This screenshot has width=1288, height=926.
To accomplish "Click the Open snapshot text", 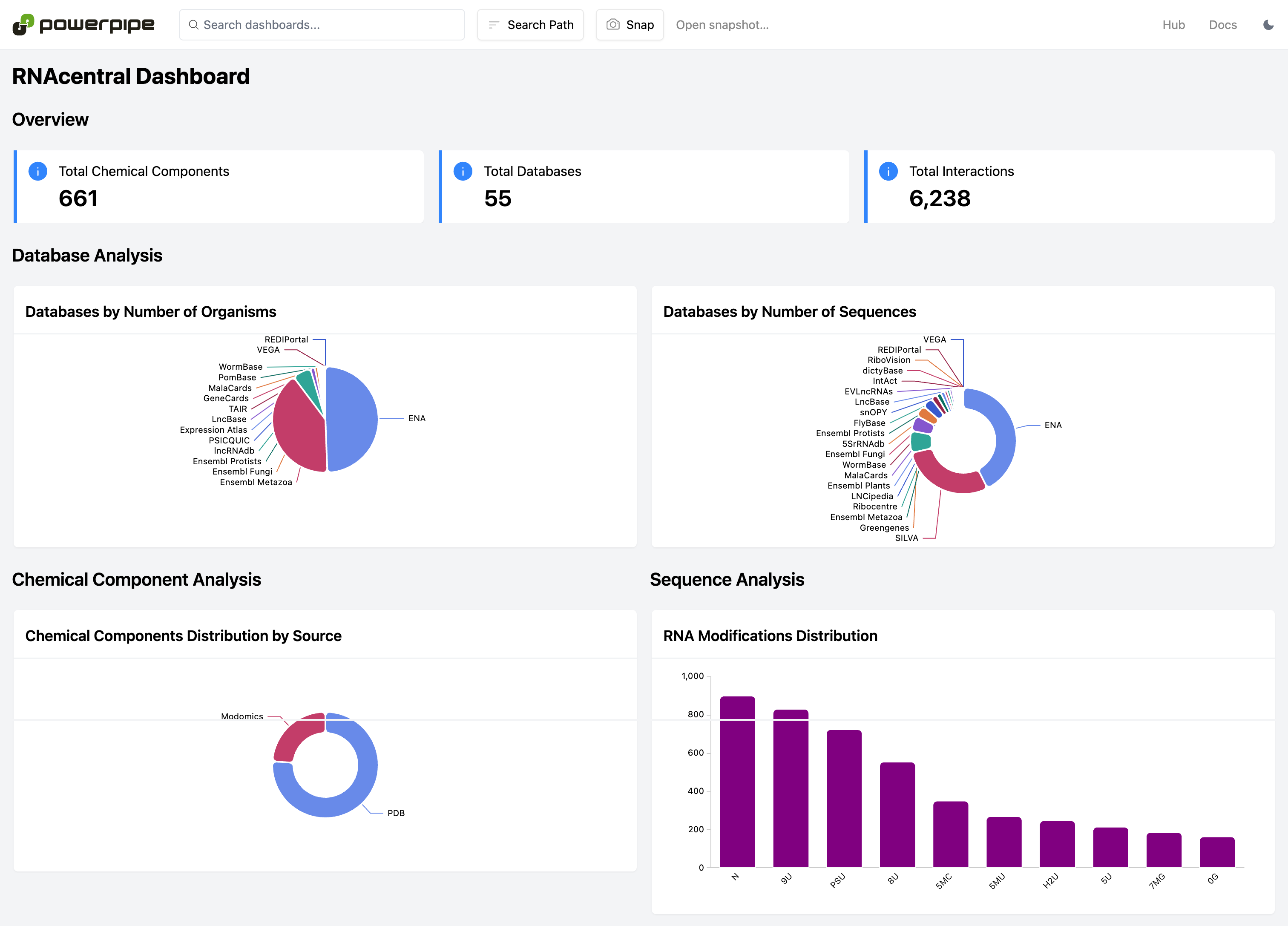I will 722,24.
